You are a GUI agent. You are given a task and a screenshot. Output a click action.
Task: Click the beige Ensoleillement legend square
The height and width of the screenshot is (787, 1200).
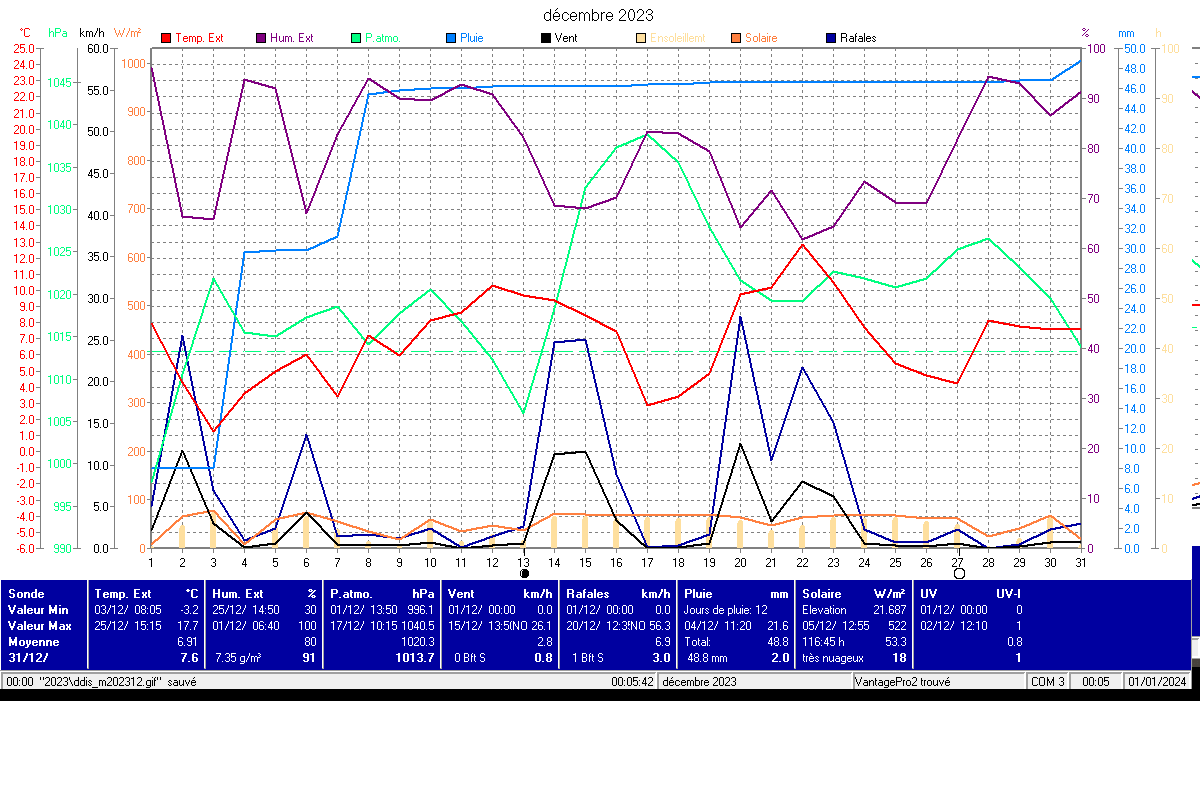click(640, 38)
